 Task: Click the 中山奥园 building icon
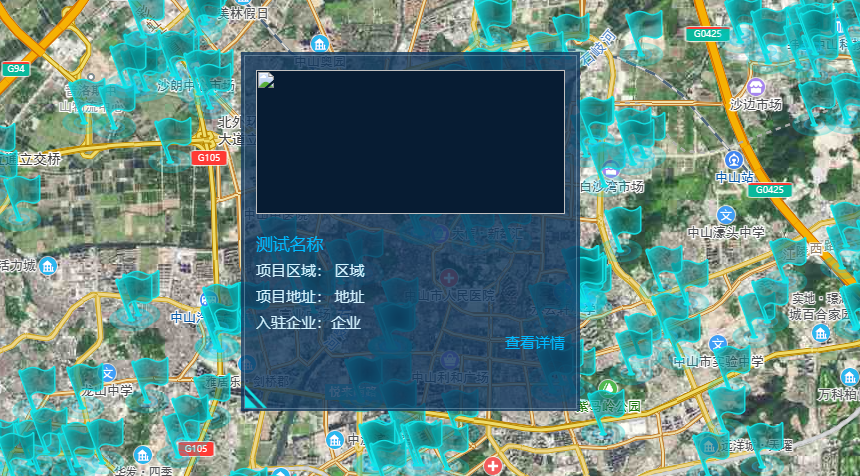click(319, 44)
